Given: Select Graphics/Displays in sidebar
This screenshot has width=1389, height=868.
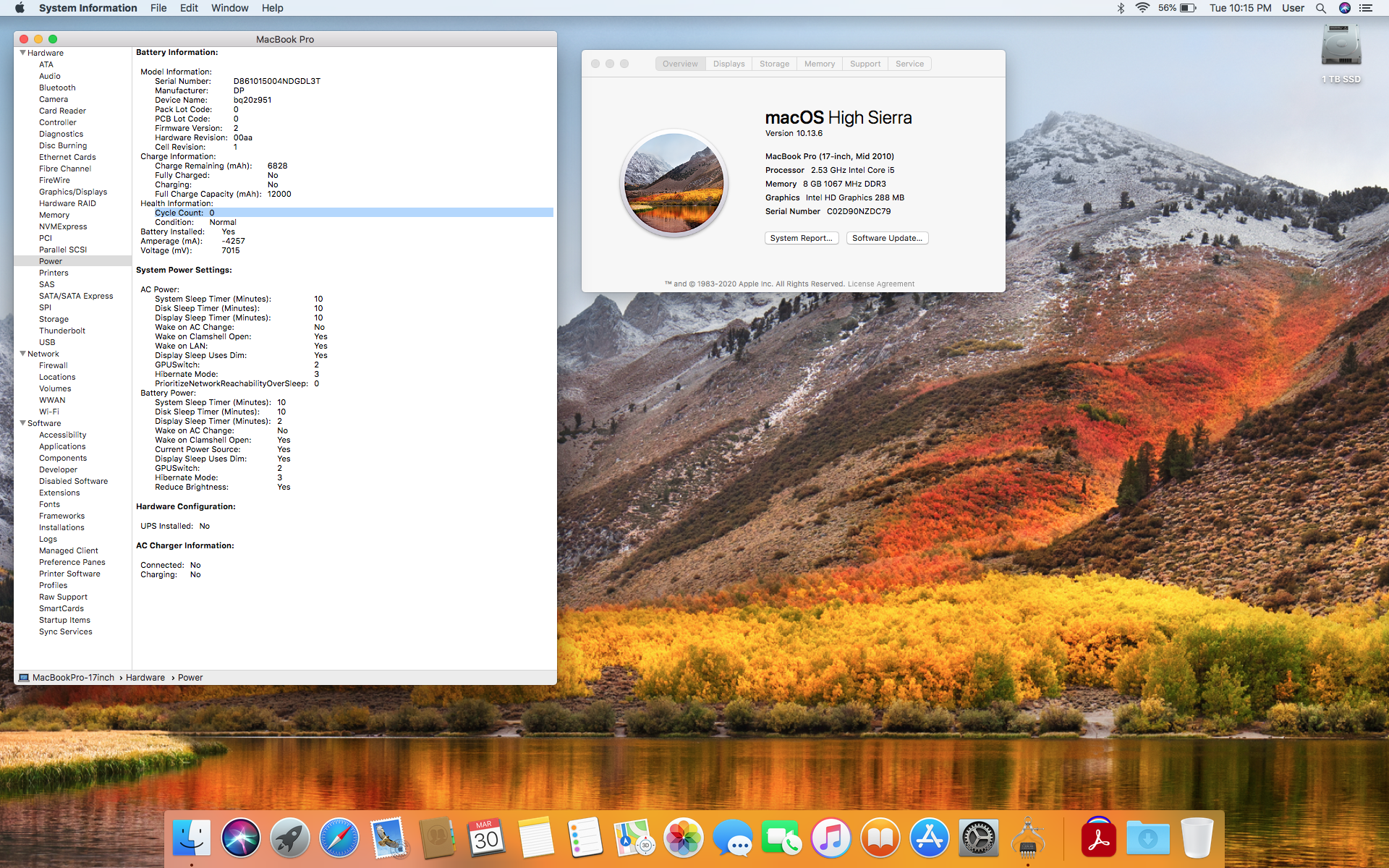Looking at the screenshot, I should tap(73, 192).
